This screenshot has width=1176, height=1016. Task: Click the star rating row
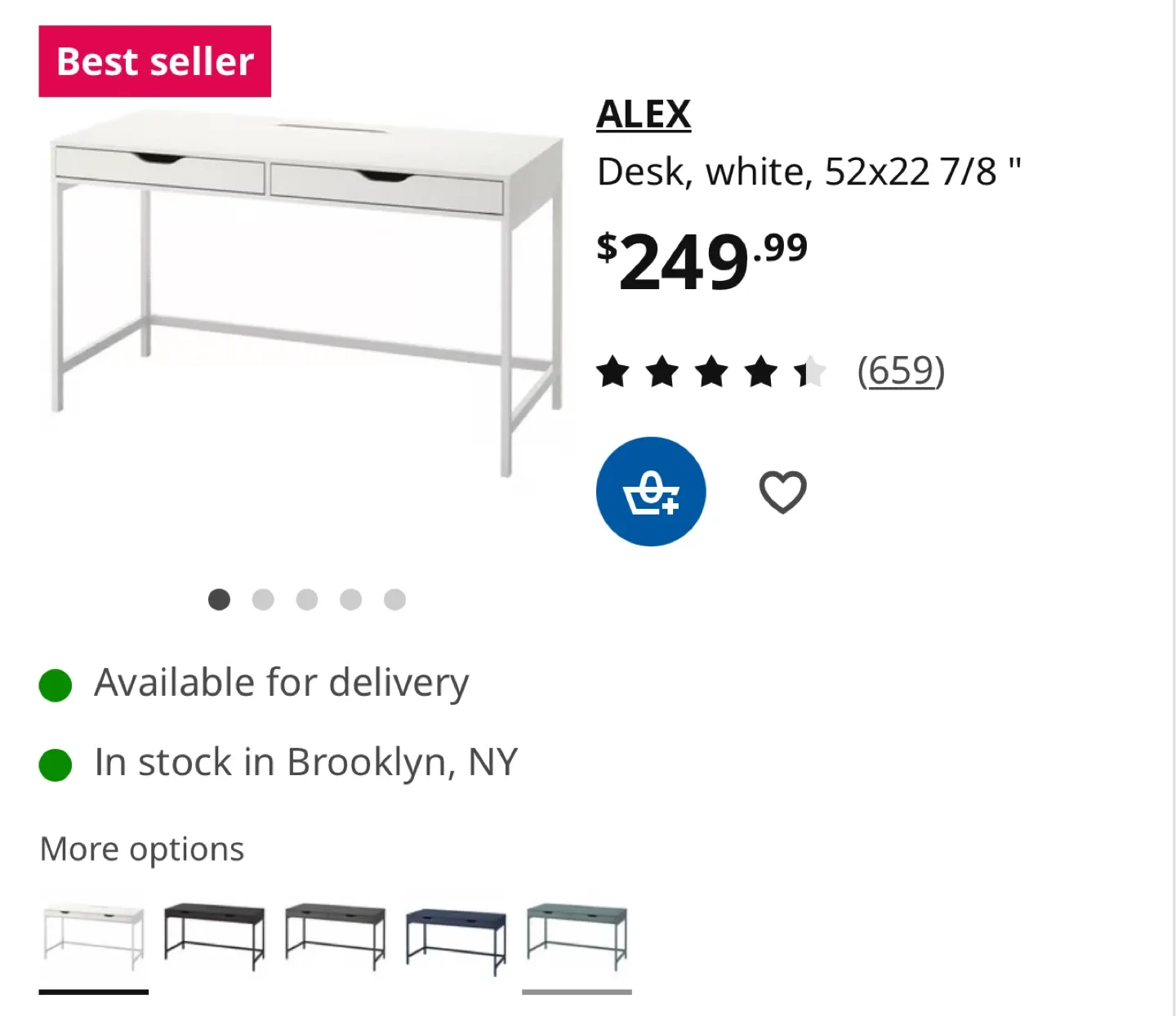tap(710, 372)
